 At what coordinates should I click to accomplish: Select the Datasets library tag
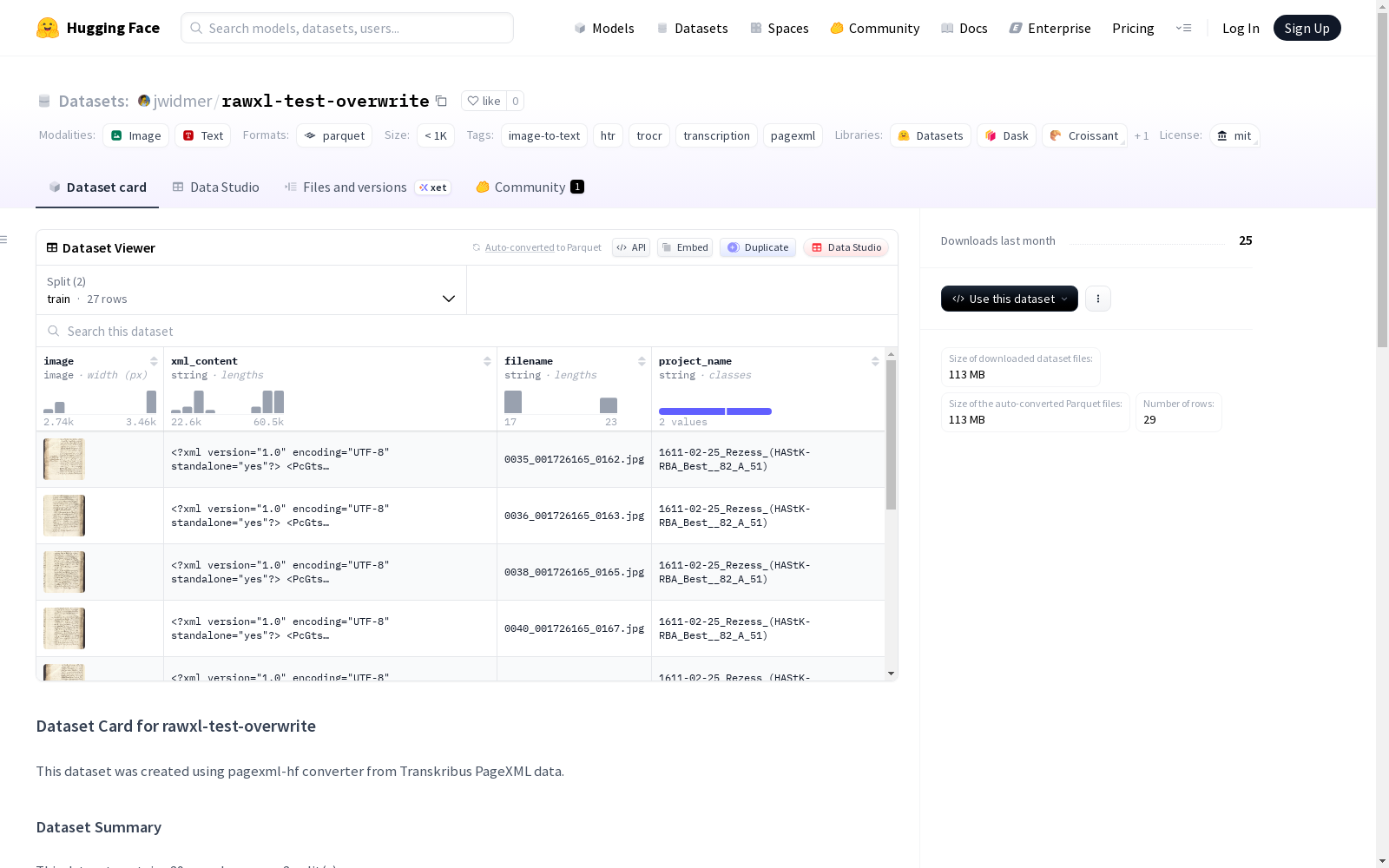coord(931,135)
